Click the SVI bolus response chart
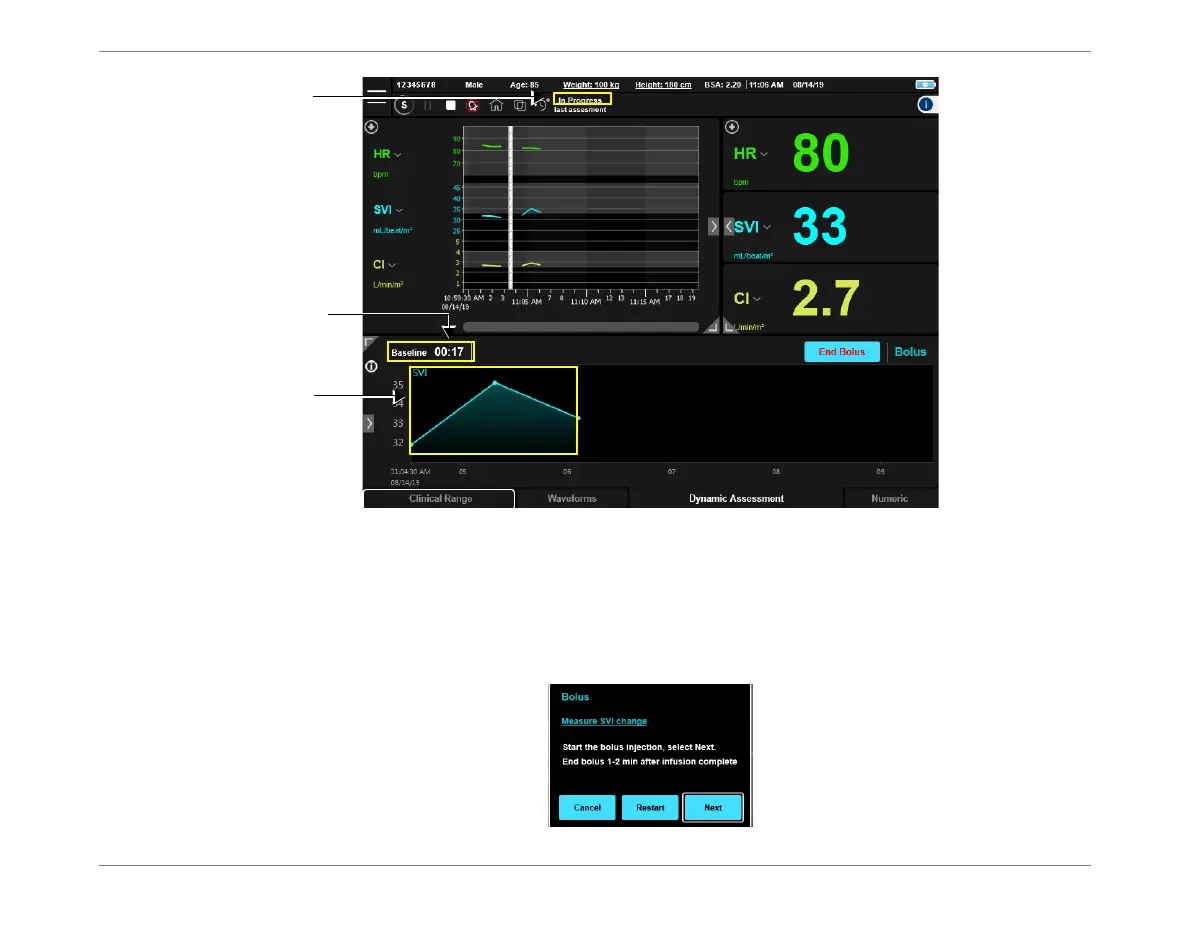The height and width of the screenshot is (936, 1190). [x=493, y=411]
